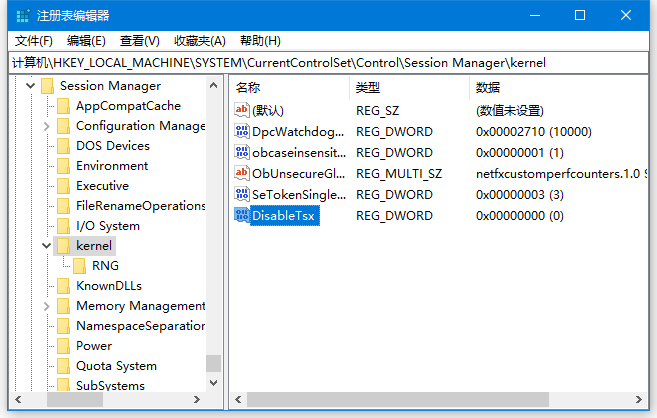Collapse the Session Manager node
657x418 pixels.
tap(30, 86)
